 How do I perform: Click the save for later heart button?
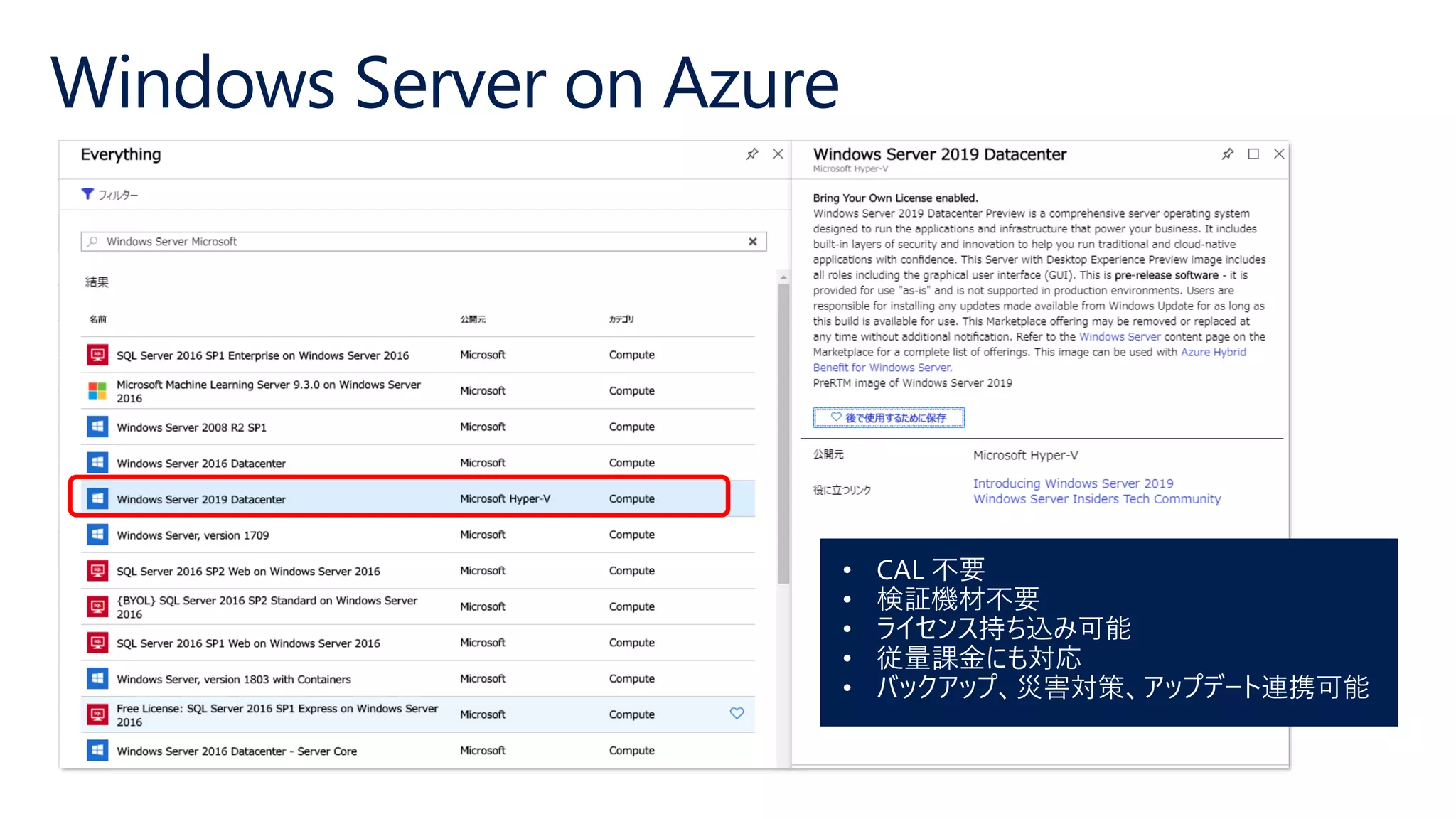click(889, 418)
